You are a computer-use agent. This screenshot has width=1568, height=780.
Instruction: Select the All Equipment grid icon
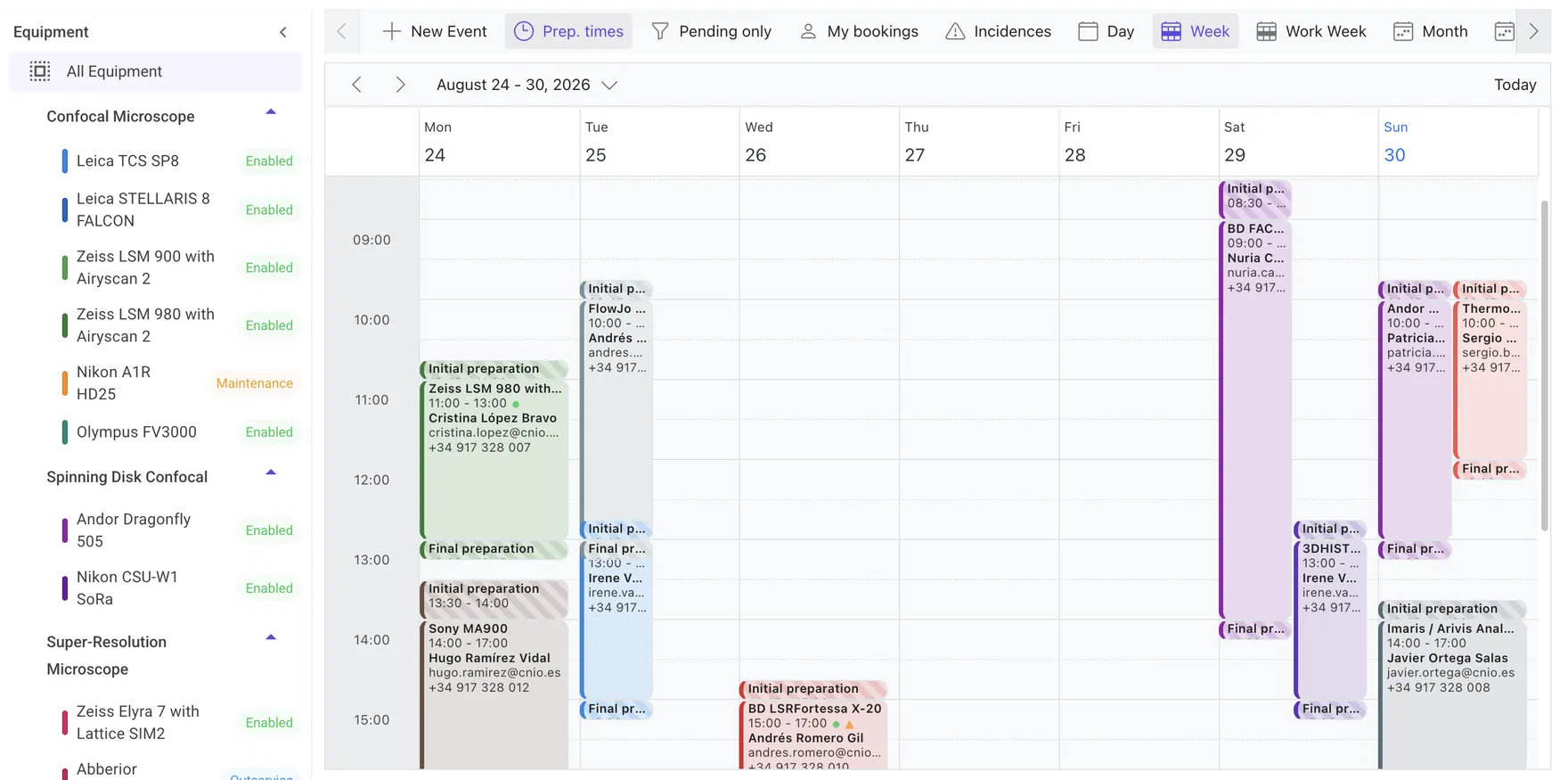(40, 71)
